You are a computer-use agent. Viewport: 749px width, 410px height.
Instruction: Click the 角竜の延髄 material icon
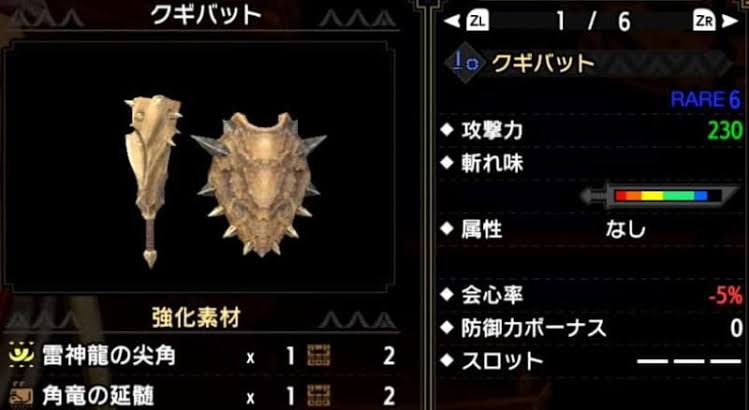coord(21,396)
